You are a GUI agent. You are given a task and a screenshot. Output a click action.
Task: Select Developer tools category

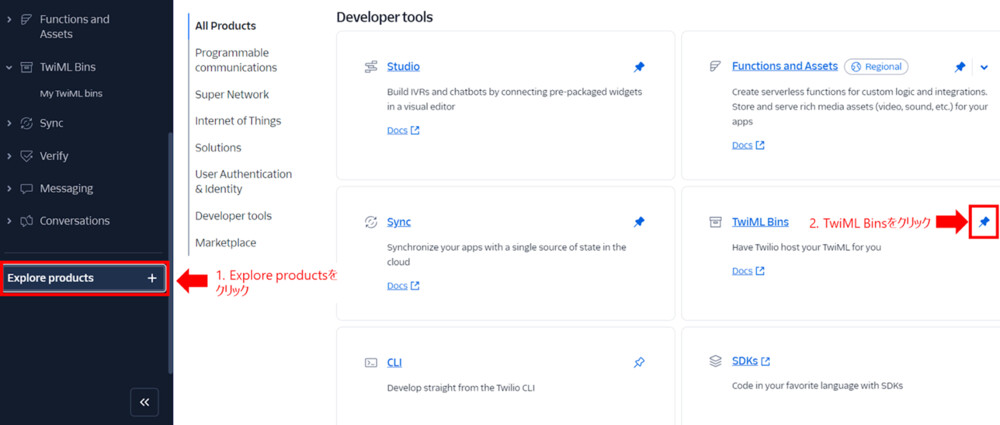(233, 216)
